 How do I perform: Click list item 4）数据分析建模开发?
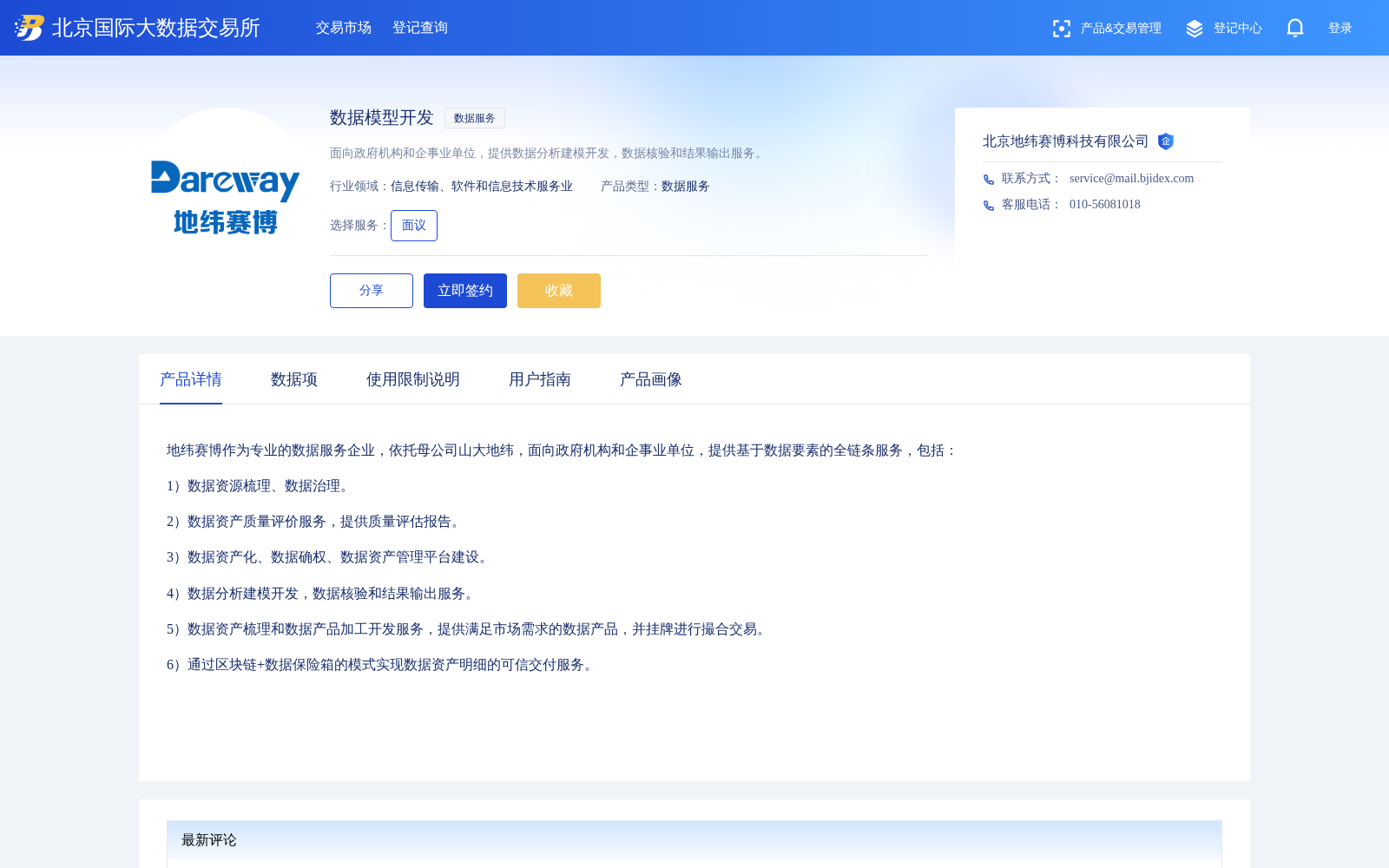(323, 594)
